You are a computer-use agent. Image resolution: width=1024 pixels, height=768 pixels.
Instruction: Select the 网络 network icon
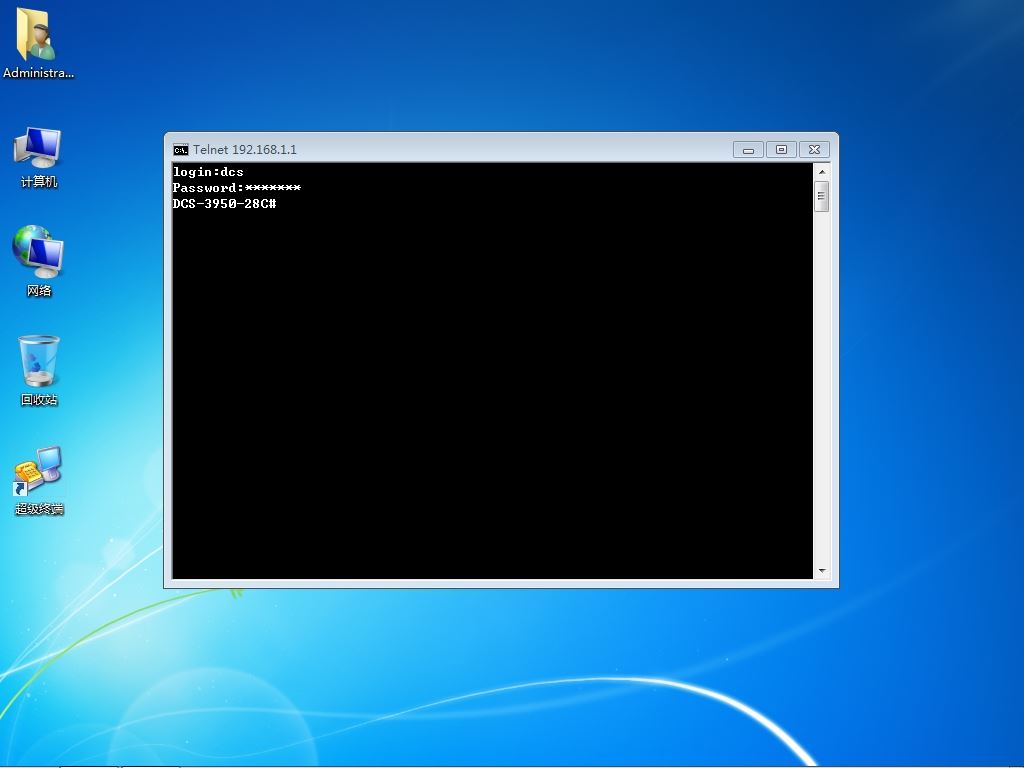pos(38,251)
